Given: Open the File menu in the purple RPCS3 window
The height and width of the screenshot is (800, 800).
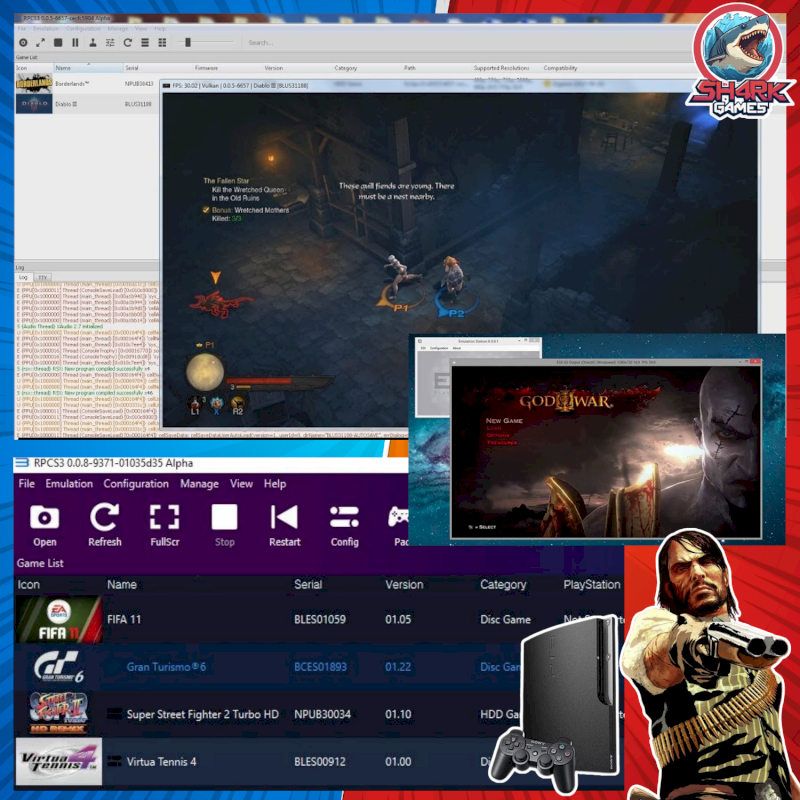Looking at the screenshot, I should pyautogui.click(x=27, y=484).
